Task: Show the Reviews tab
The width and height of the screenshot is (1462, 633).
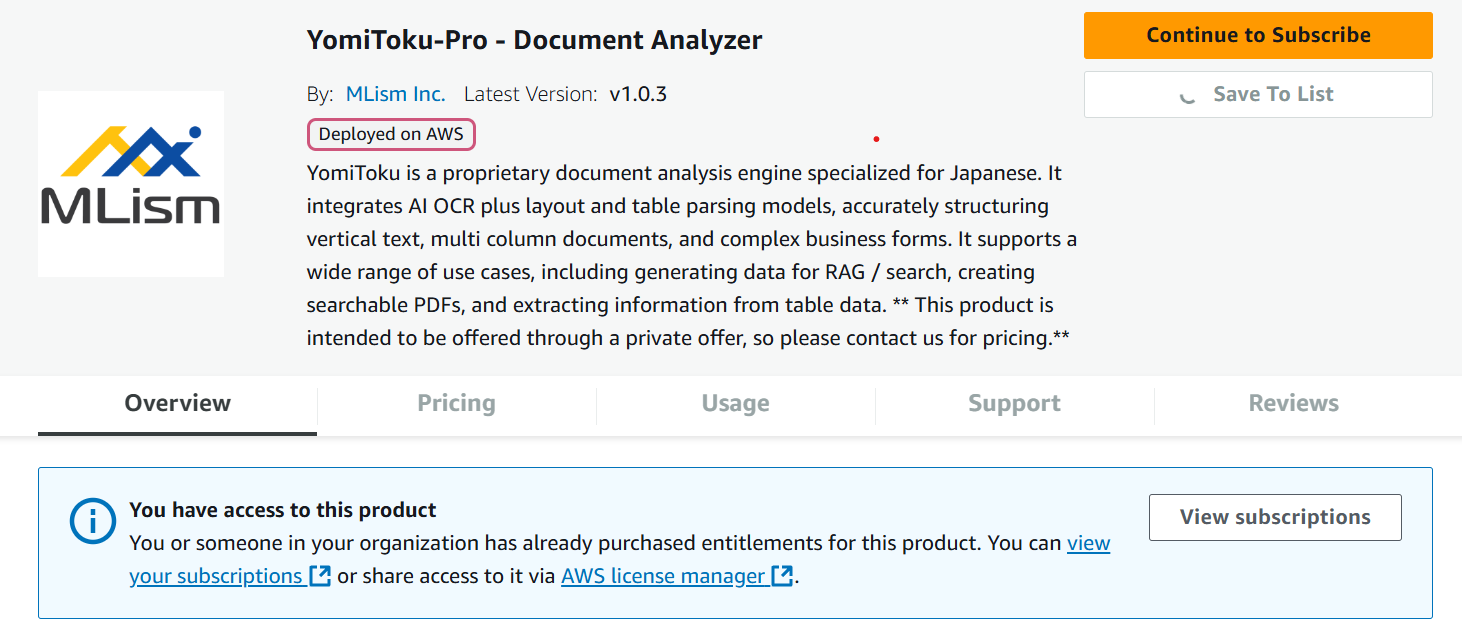Action: click(1293, 404)
